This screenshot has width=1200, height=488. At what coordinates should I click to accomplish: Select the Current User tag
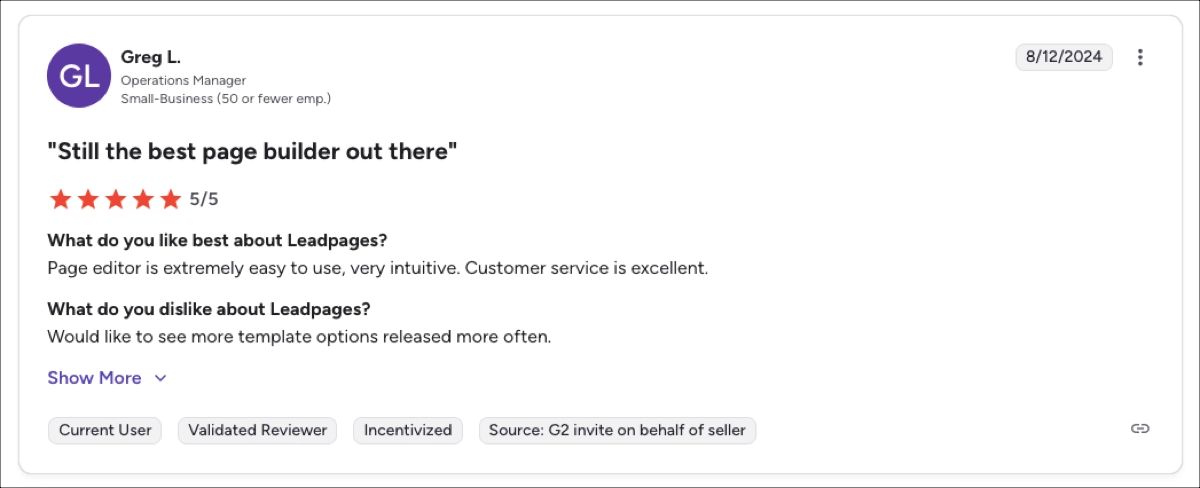[x=105, y=430]
